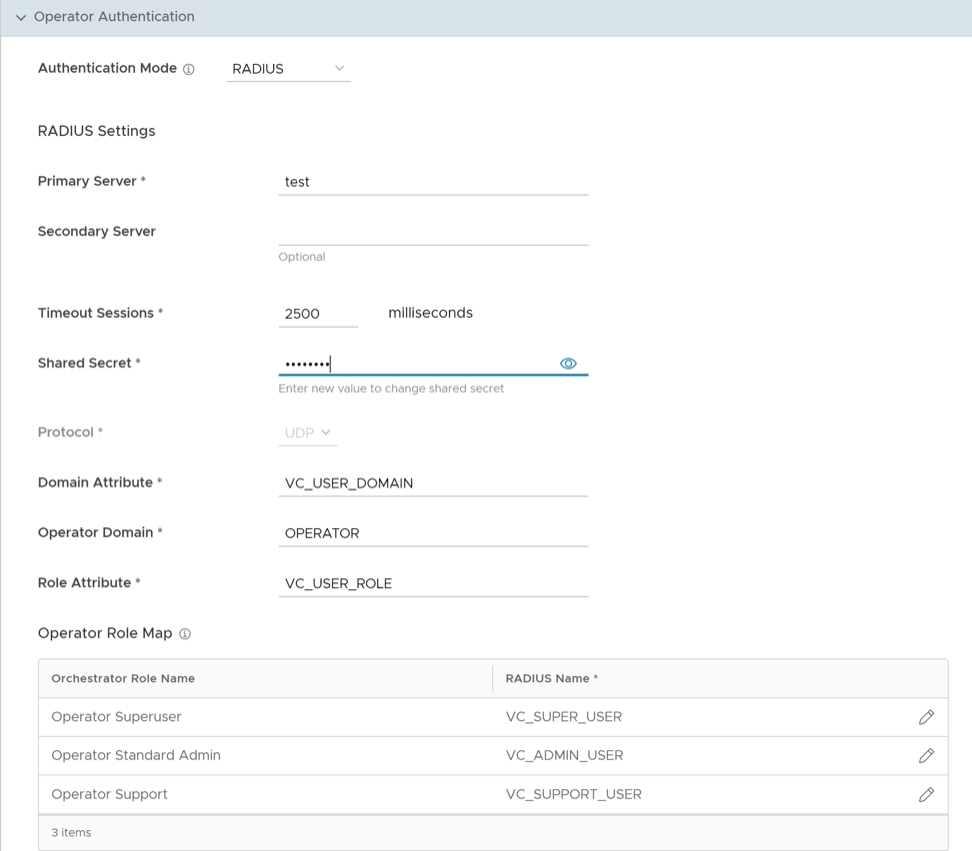This screenshot has height=851, width=972.
Task: Collapse the Operator Authentication section
Action: click(x=21, y=18)
